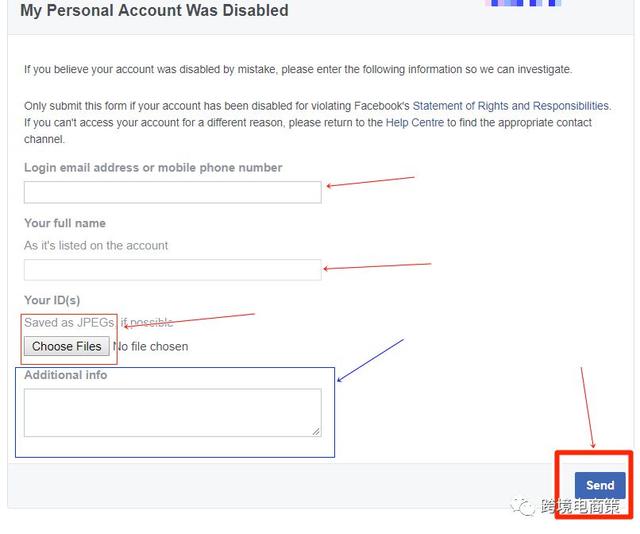Click the "If you believe your account was disabled" paragraph
The image size is (640, 534).
(298, 70)
